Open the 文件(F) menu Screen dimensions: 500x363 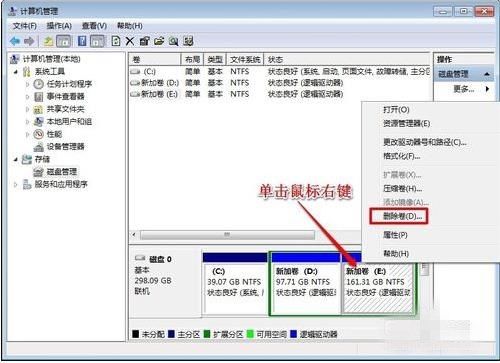25,26
